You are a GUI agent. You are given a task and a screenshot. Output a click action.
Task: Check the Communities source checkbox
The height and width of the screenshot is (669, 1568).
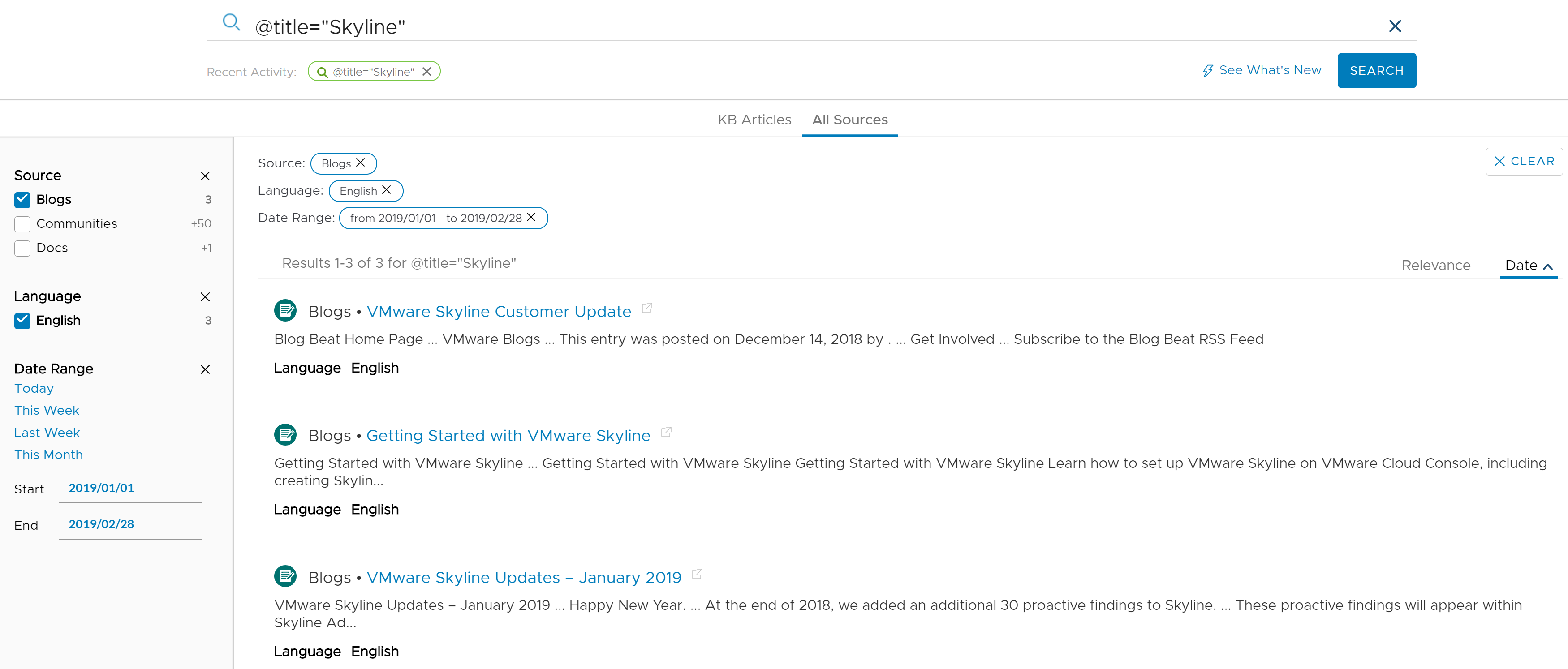pos(22,224)
